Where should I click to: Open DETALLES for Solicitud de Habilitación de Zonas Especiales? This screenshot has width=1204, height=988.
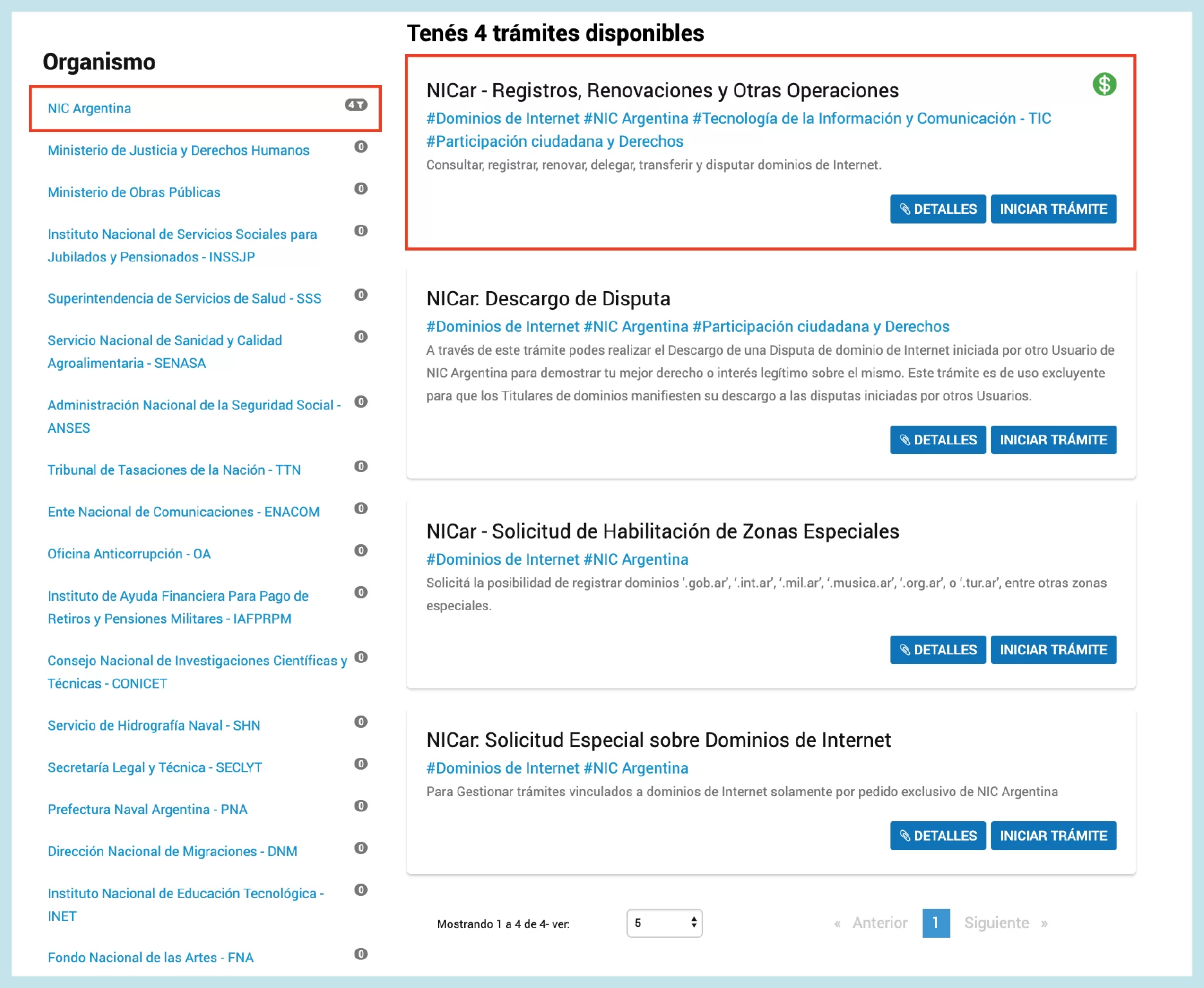[937, 650]
